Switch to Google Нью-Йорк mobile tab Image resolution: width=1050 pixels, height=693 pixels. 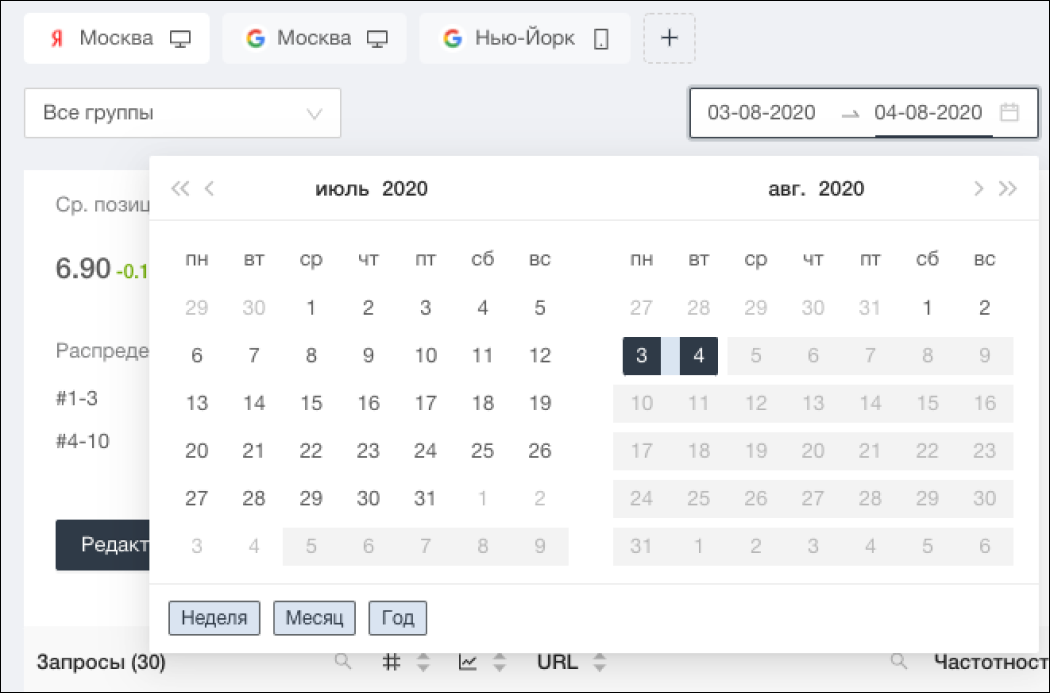tap(524, 39)
